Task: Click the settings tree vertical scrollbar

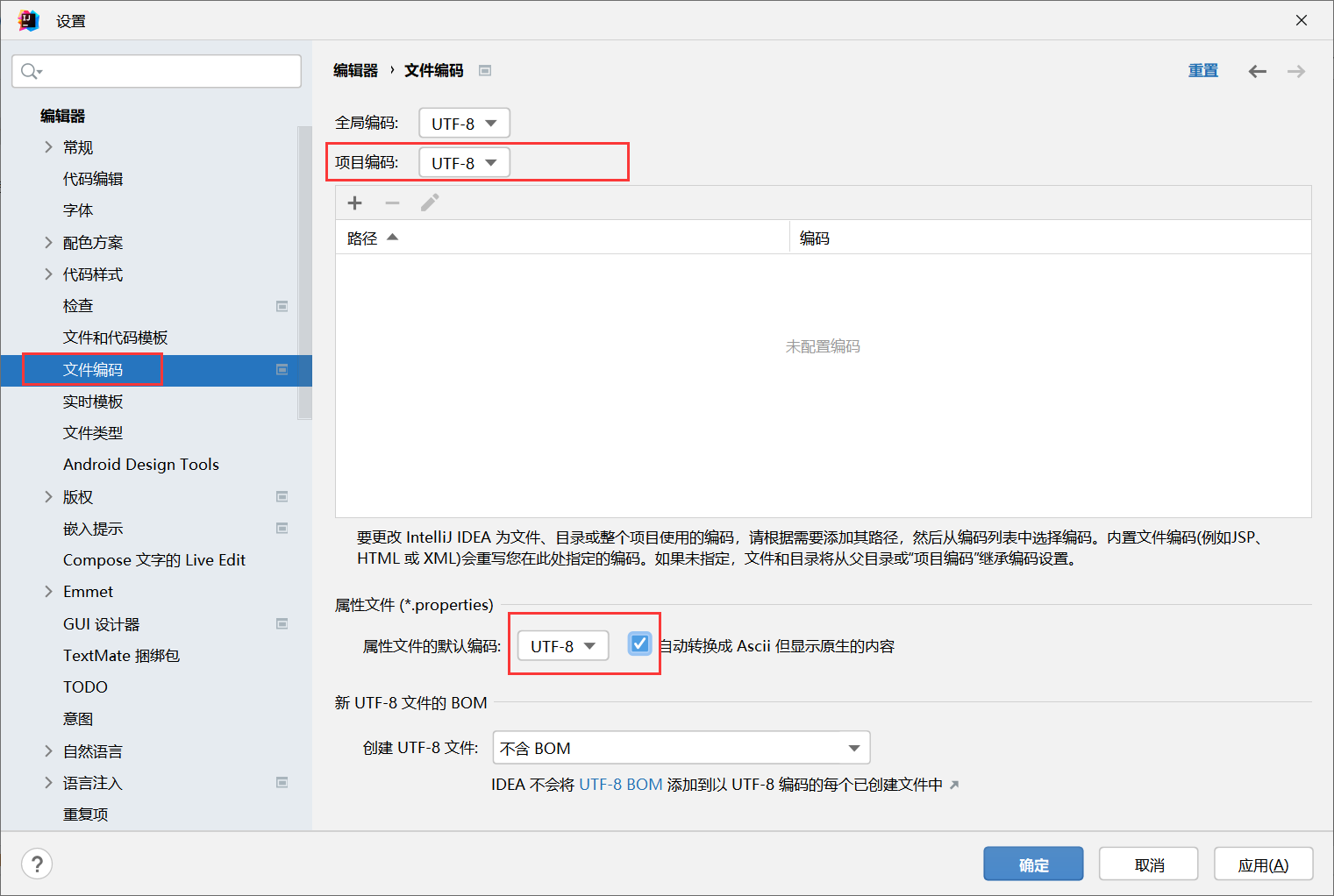Action: point(304,272)
